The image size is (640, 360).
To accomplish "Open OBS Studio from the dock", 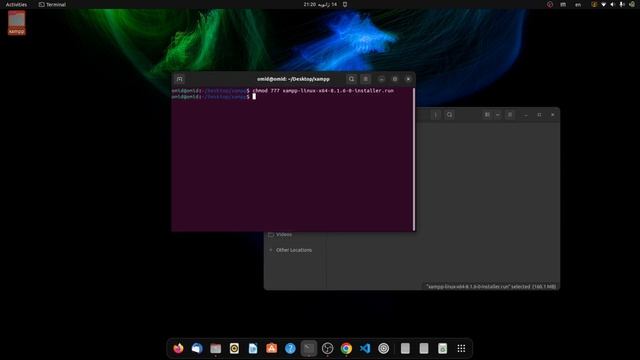I will click(327, 348).
